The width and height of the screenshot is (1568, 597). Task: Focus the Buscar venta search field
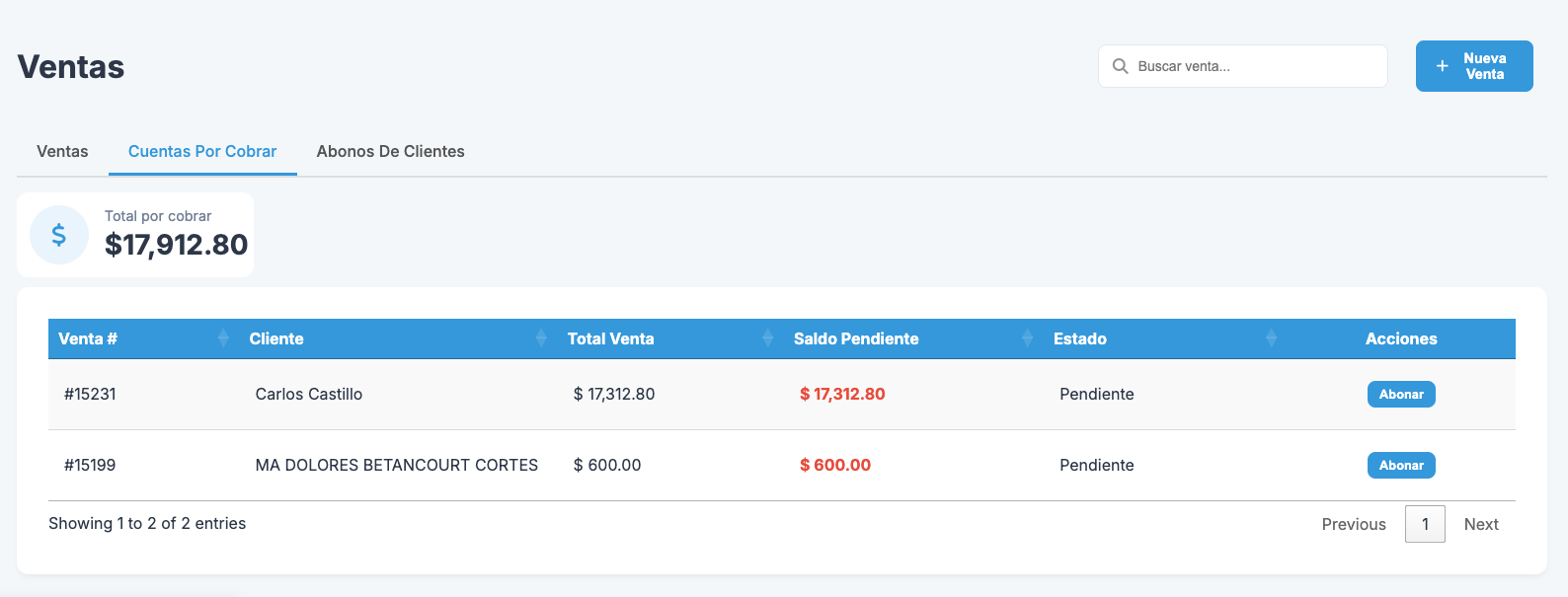(1254, 66)
